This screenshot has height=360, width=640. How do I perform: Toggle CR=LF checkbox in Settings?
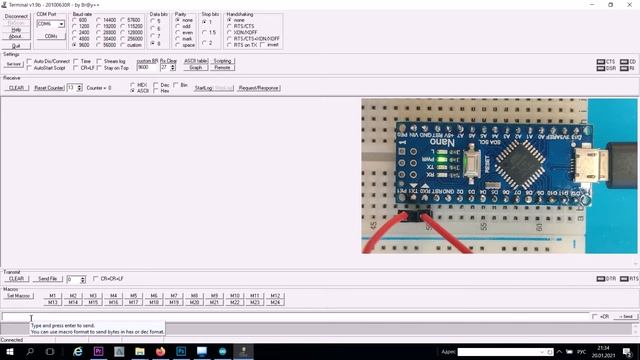(76, 68)
